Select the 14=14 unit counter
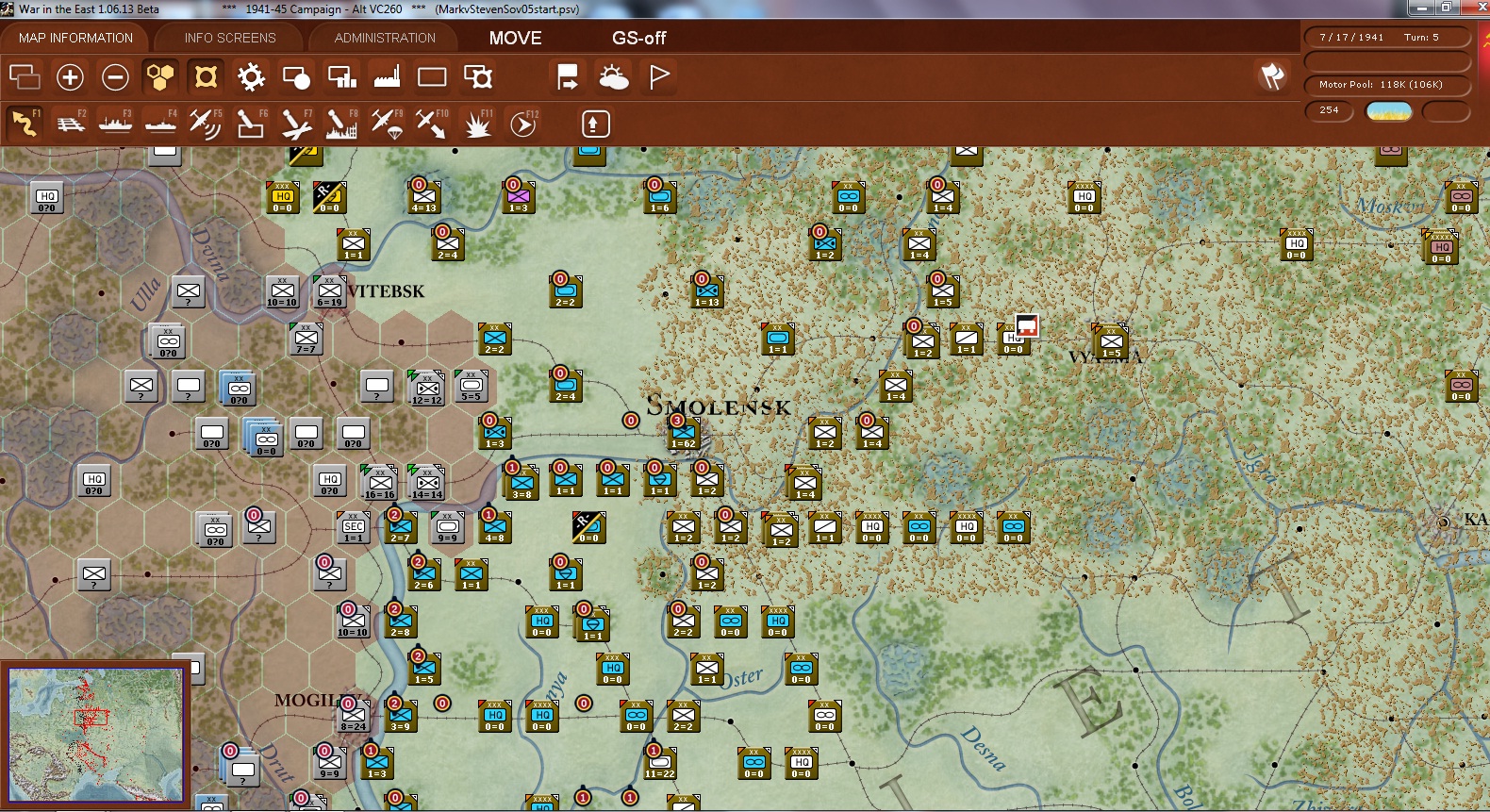Viewport: 1490px width, 812px height. pyautogui.click(x=426, y=483)
